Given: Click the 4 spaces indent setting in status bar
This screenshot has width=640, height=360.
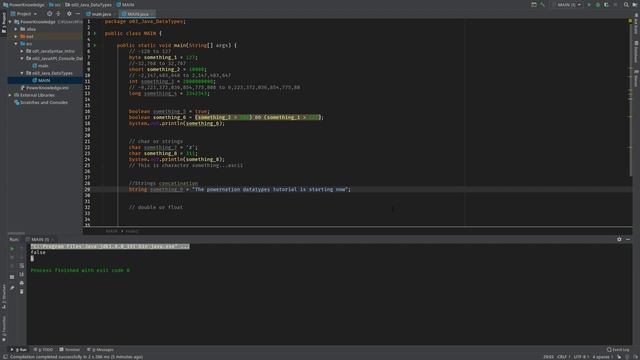Looking at the screenshot, I should click(602, 357).
